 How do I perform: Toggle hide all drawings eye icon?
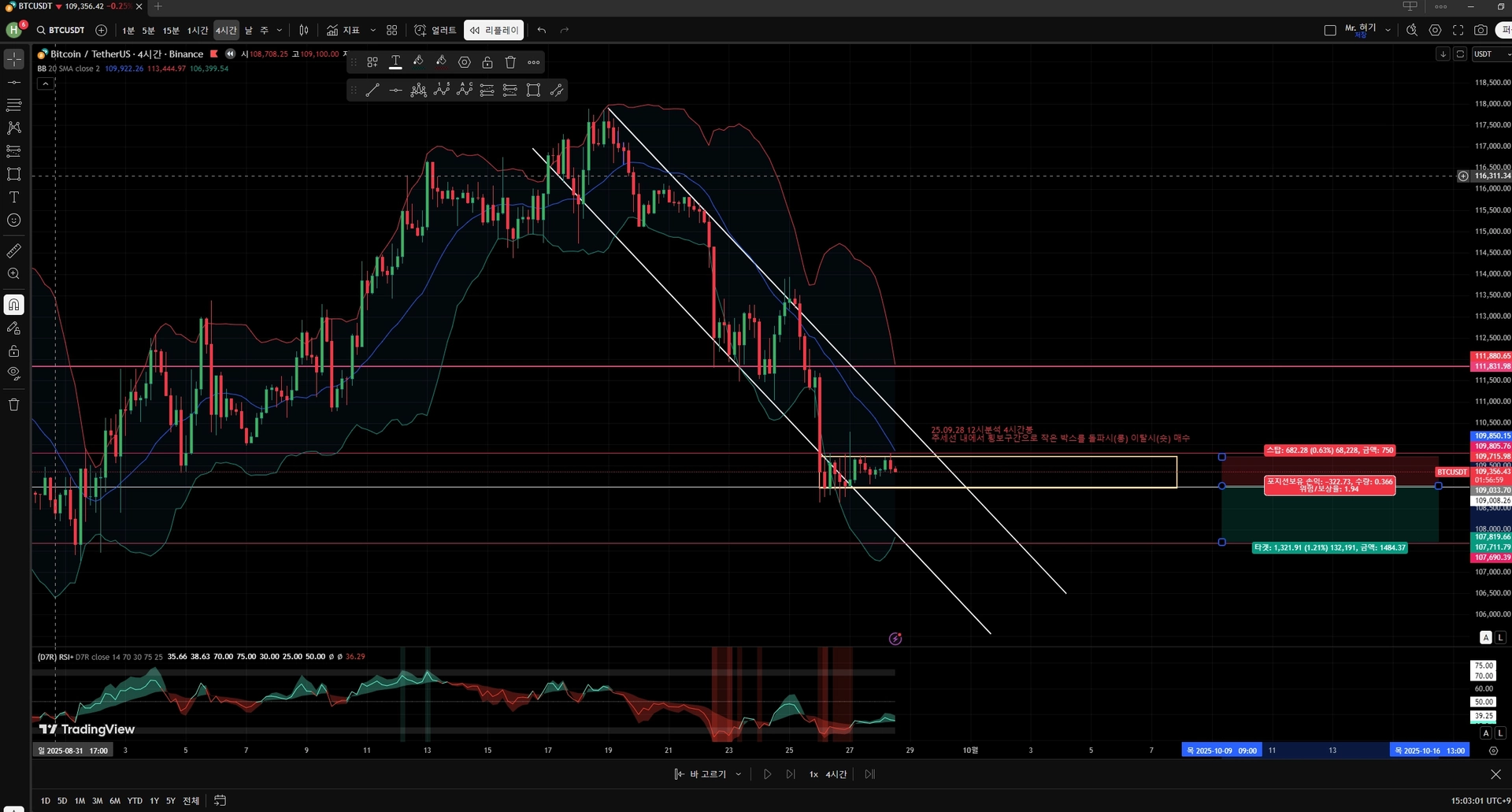point(14,373)
